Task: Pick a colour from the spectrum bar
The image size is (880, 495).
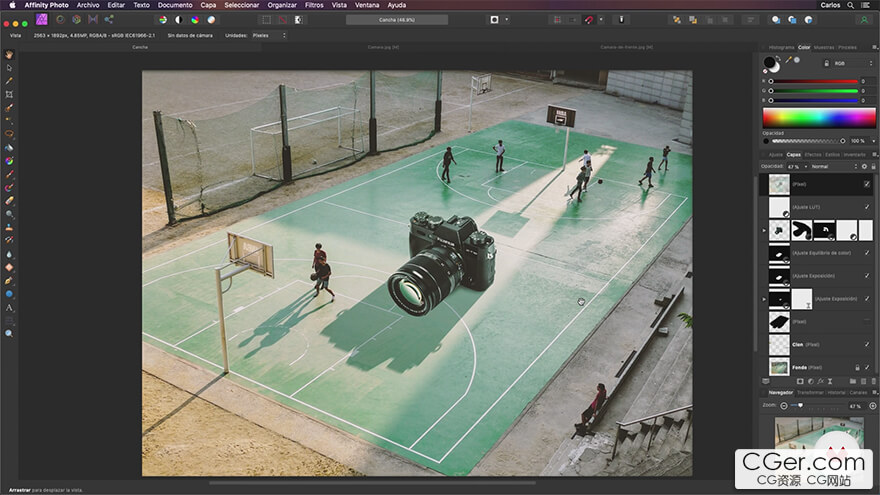Action: (819, 117)
